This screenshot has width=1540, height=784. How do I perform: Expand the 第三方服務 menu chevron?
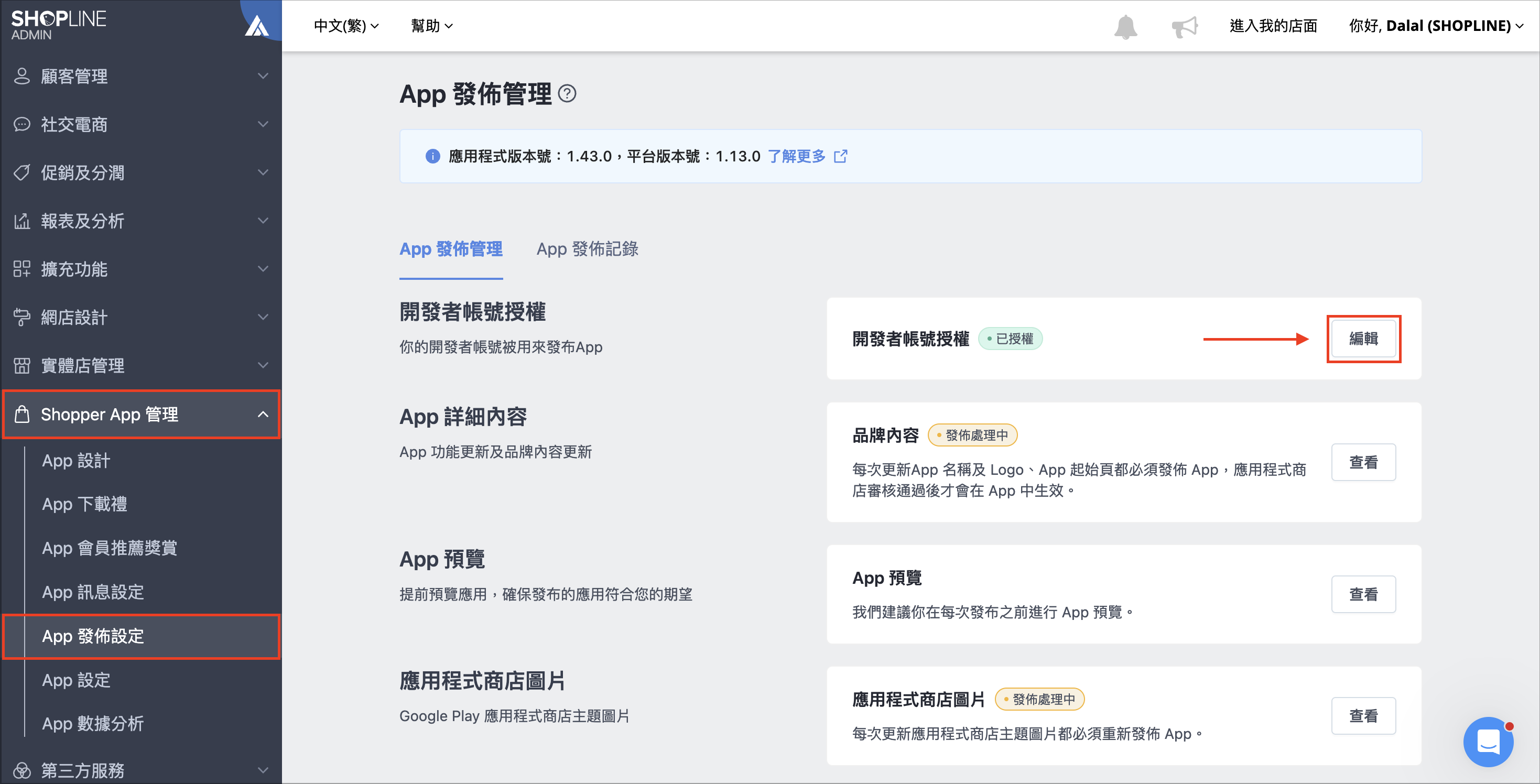point(263,770)
